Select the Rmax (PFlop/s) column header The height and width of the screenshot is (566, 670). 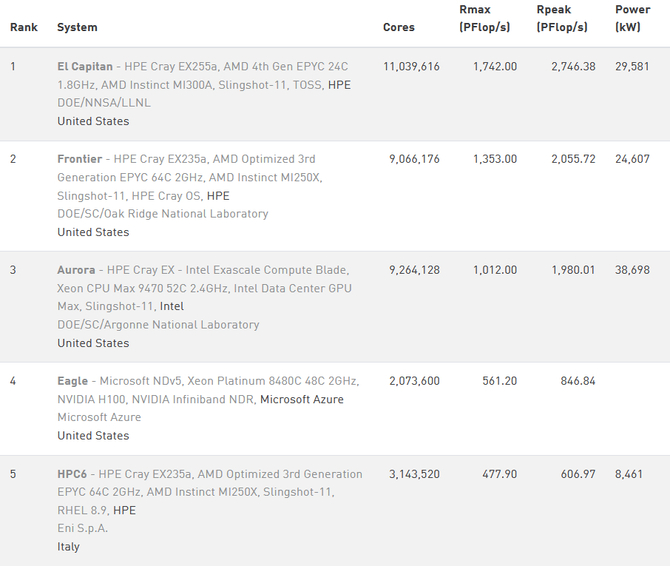(x=485, y=18)
